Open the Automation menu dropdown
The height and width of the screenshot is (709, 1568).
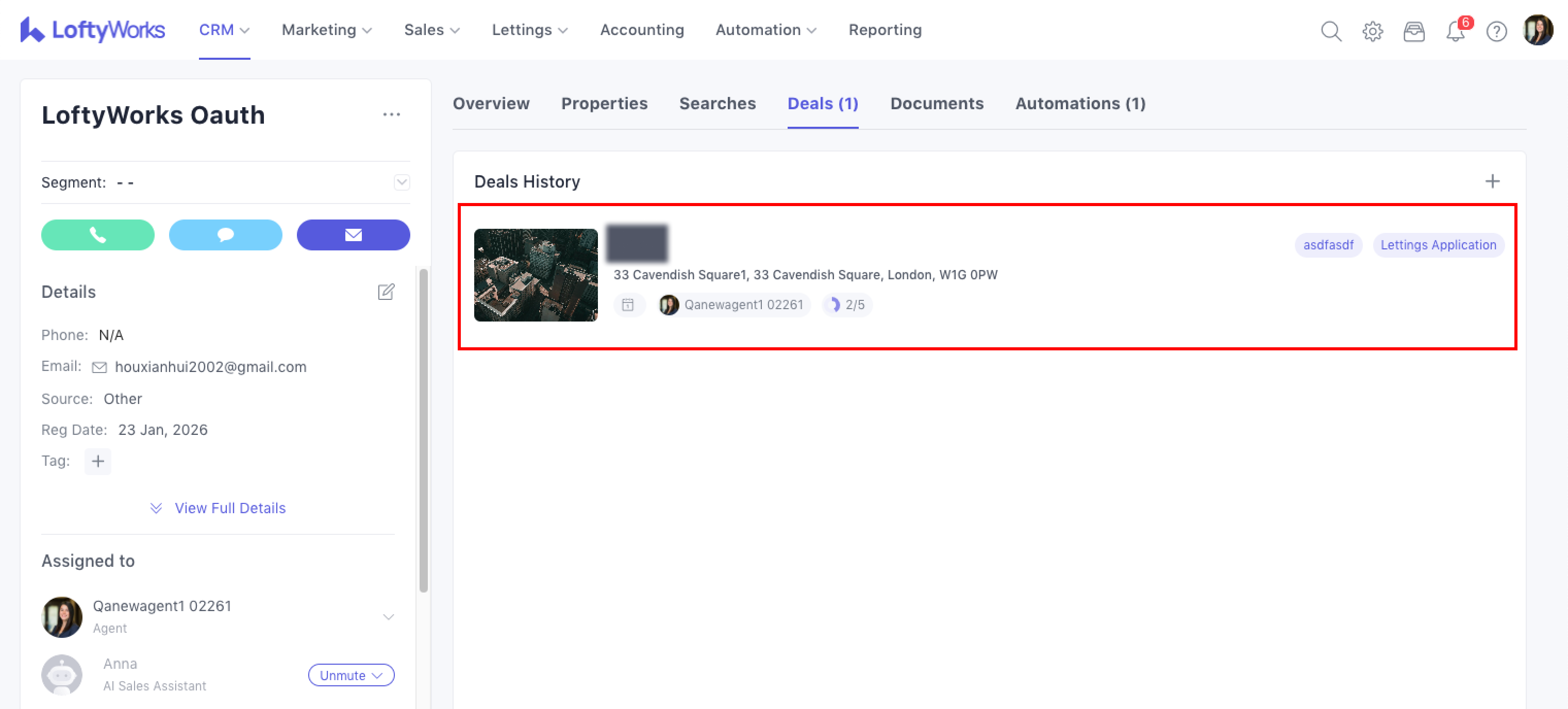[x=765, y=30]
